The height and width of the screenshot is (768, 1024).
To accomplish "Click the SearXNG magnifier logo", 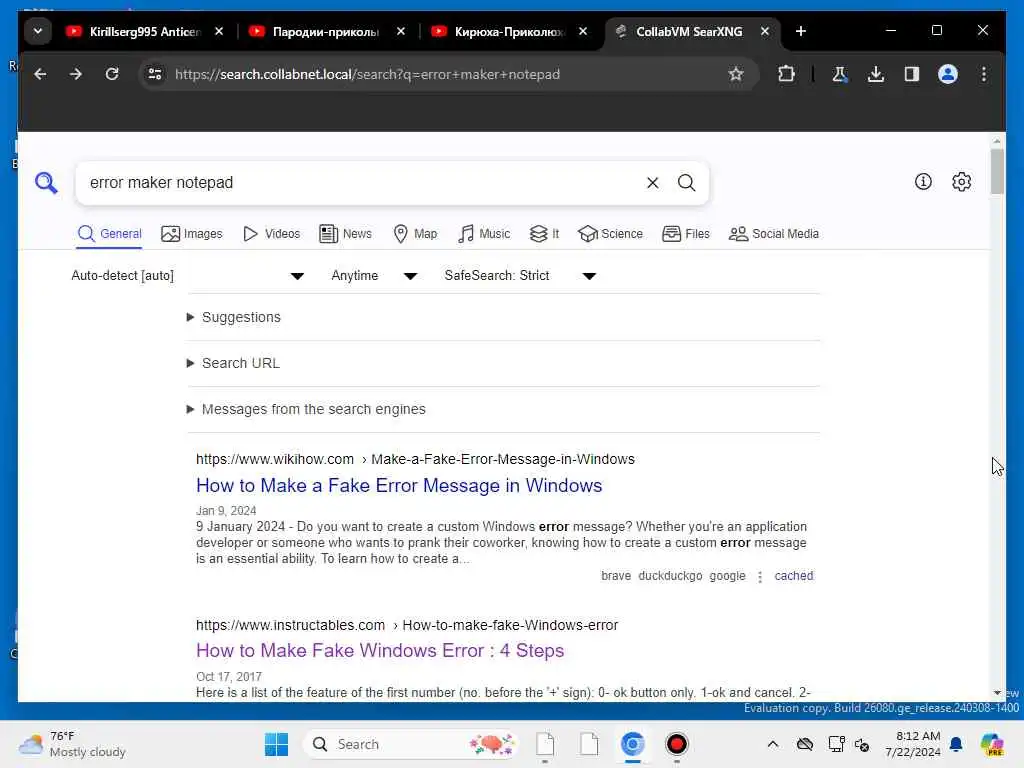I will tap(46, 183).
